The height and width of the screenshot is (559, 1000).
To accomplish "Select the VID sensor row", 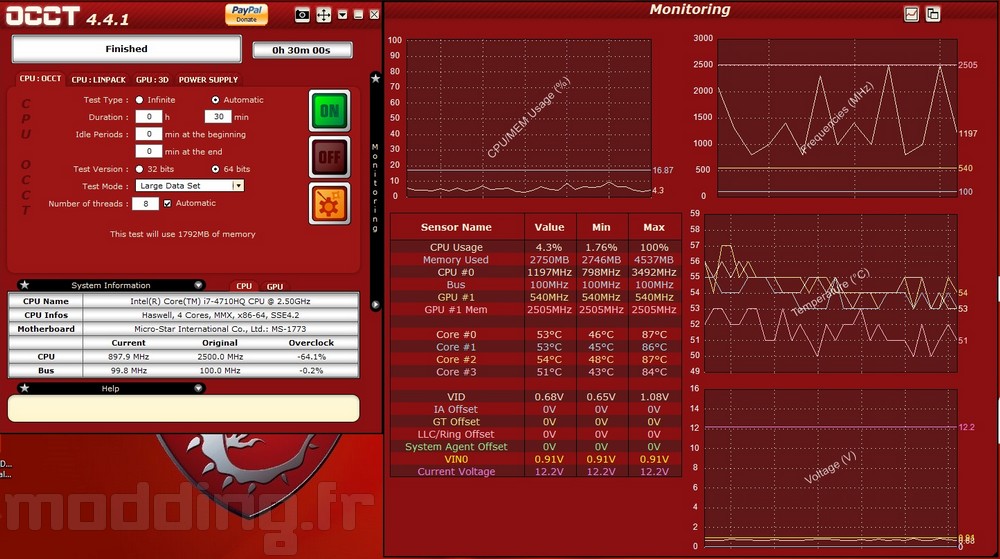I will tap(536, 396).
